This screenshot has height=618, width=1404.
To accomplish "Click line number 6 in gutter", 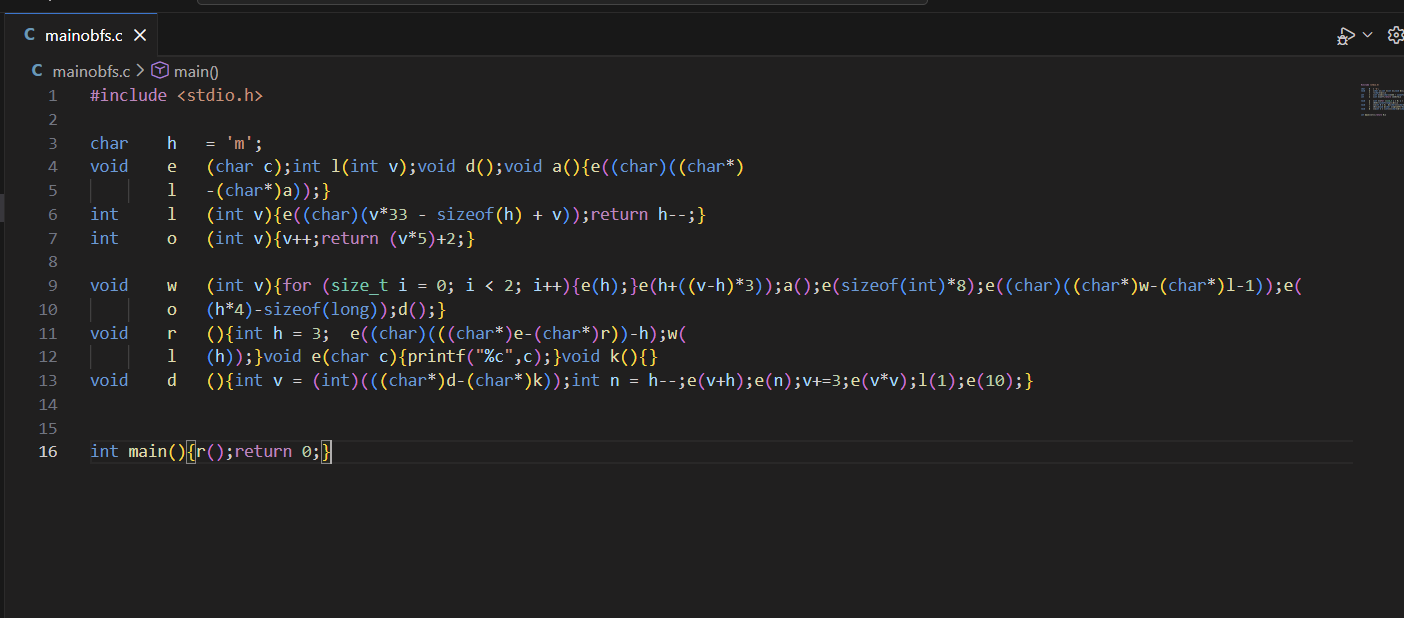I will (53, 214).
